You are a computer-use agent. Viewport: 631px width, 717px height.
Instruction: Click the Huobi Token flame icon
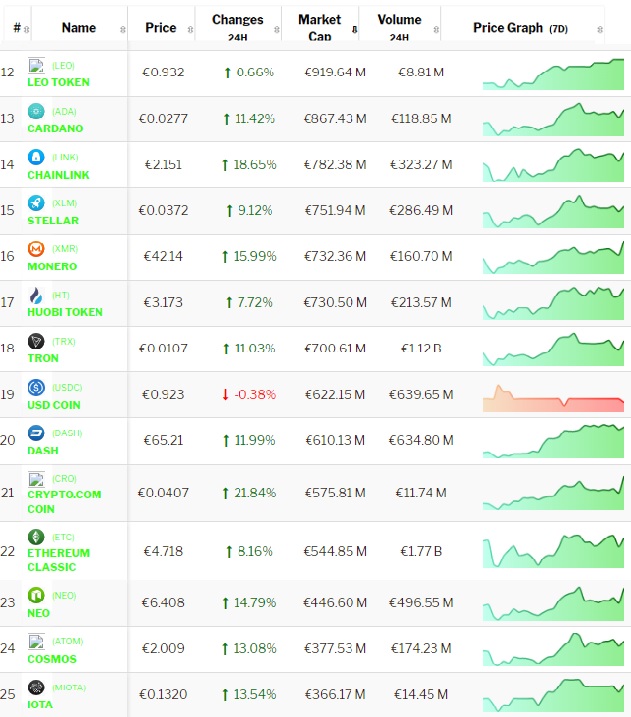36,295
